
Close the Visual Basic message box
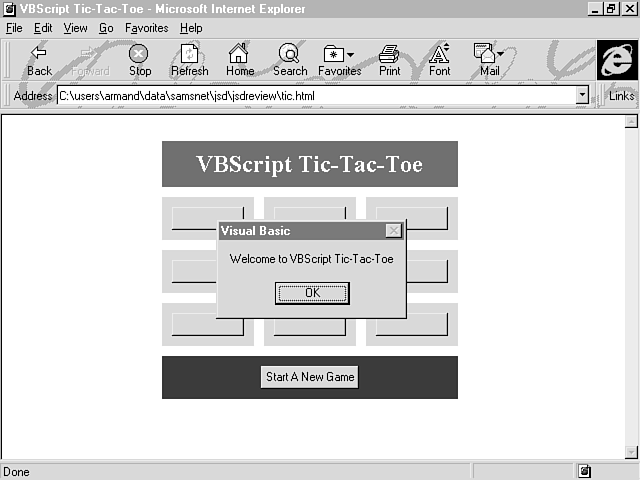tap(394, 231)
